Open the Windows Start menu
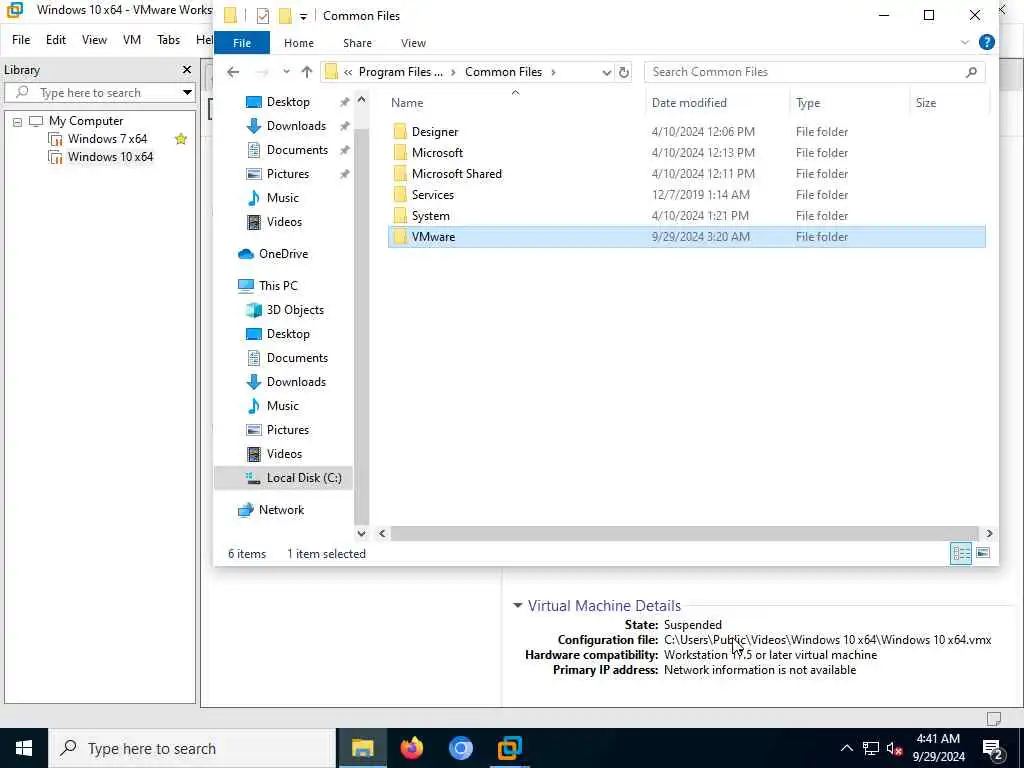The height and width of the screenshot is (768, 1024). (24, 748)
